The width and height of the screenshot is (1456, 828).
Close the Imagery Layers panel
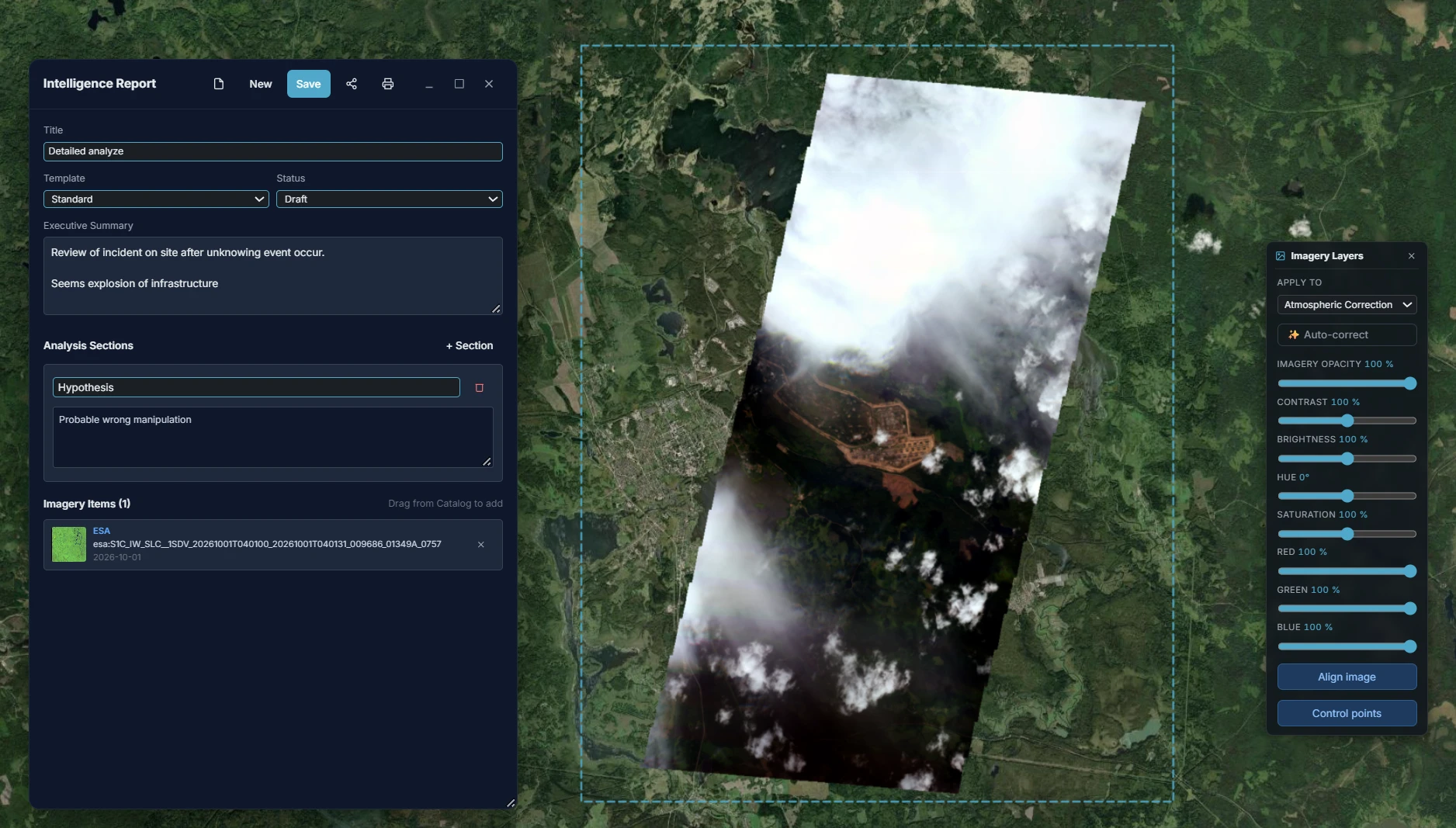[1412, 256]
